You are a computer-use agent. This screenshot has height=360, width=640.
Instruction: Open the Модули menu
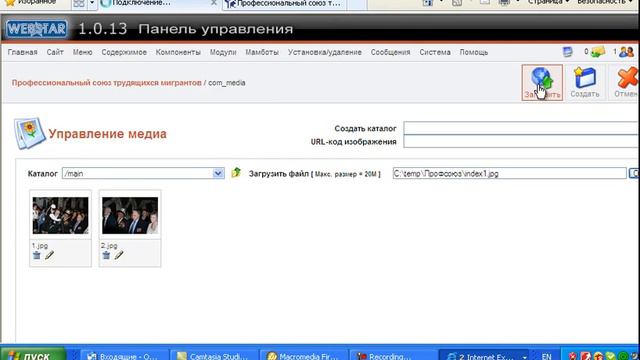[x=223, y=52]
